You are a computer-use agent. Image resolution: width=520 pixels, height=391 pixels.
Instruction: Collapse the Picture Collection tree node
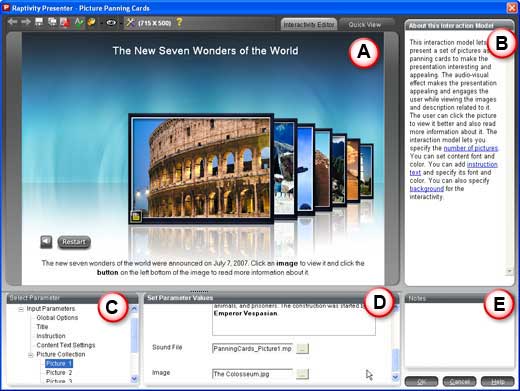point(30,355)
